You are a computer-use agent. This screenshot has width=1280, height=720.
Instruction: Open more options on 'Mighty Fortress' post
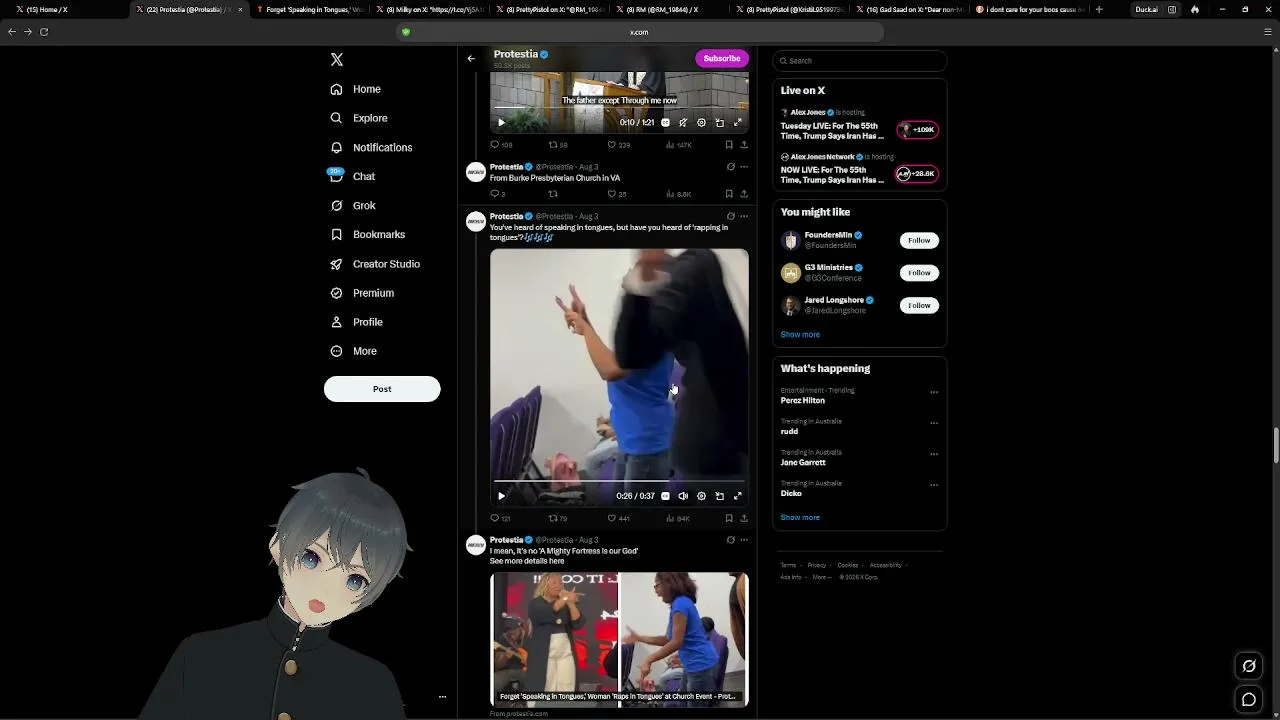click(743, 540)
